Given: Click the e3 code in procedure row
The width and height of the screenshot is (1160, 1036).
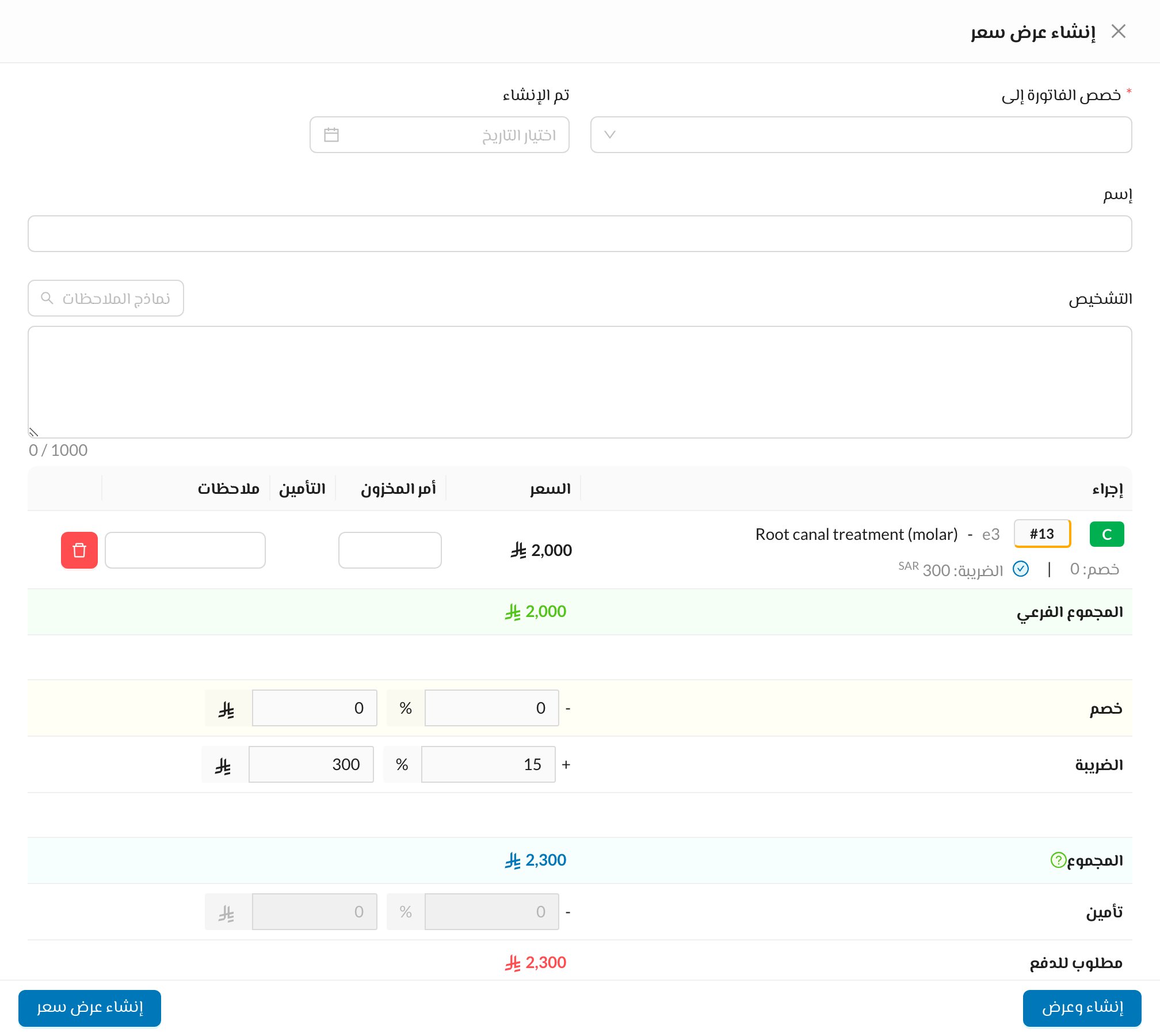Looking at the screenshot, I should point(991,534).
